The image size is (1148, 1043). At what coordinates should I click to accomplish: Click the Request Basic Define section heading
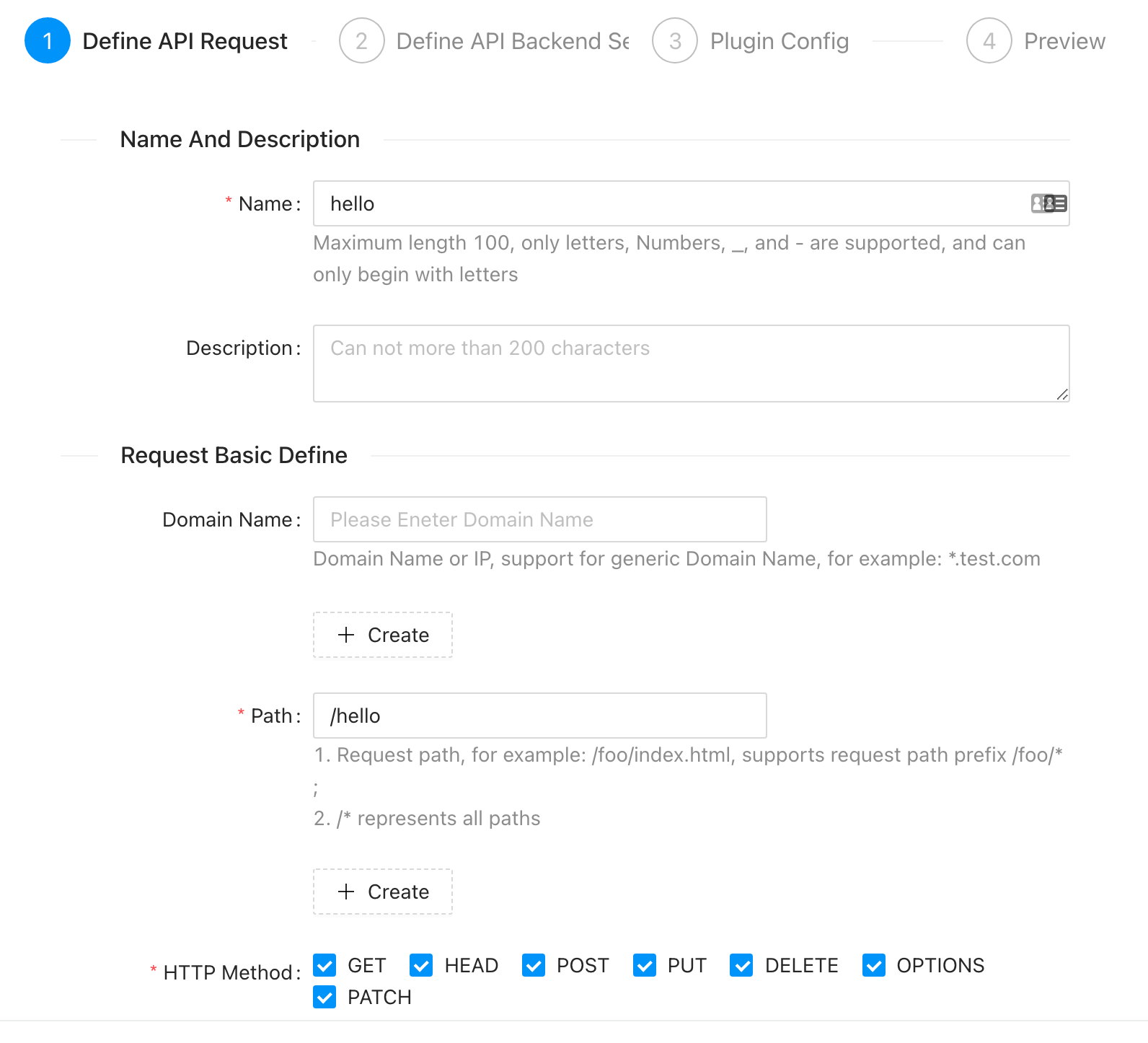coord(234,455)
